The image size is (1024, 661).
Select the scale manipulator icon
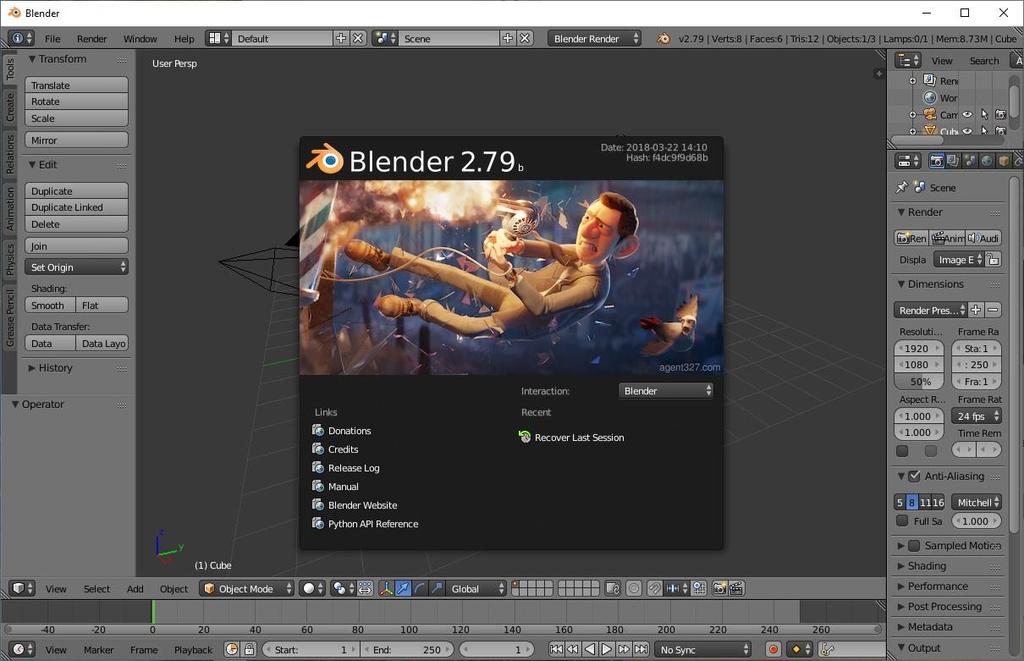point(437,588)
